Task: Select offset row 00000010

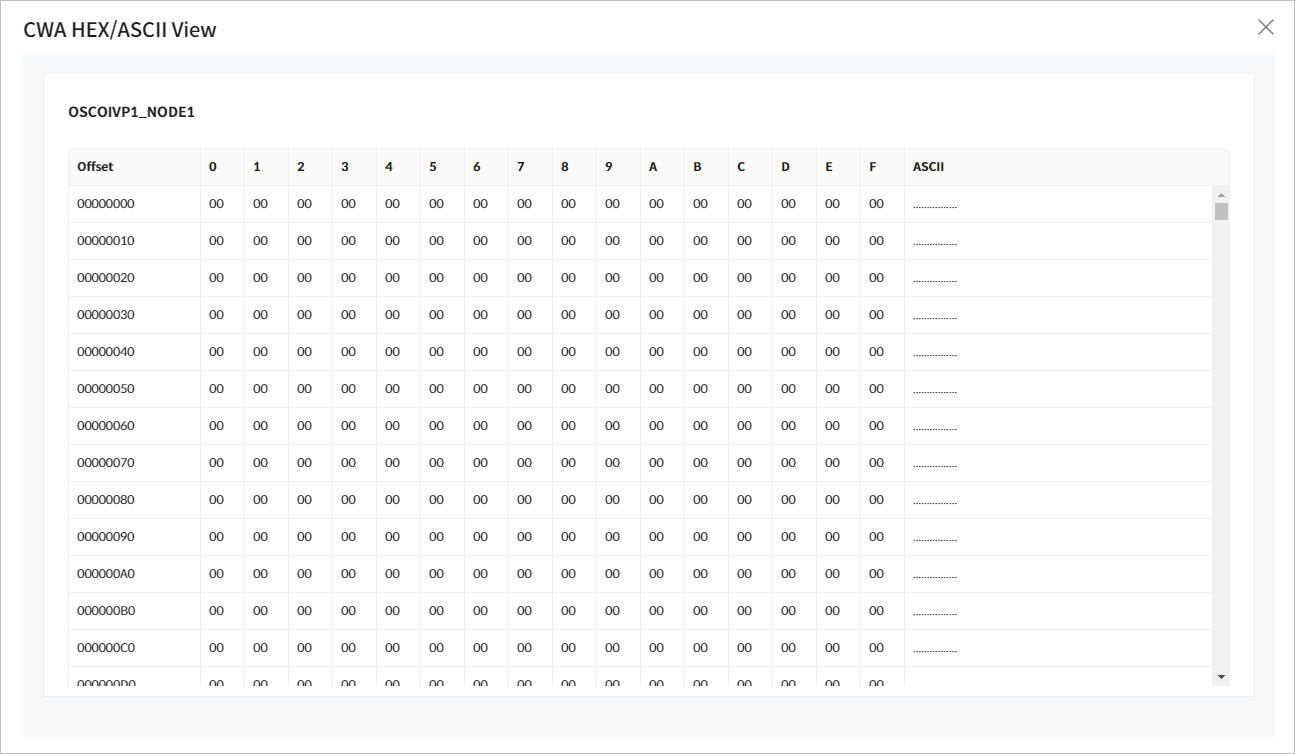Action: pyautogui.click(x=106, y=241)
